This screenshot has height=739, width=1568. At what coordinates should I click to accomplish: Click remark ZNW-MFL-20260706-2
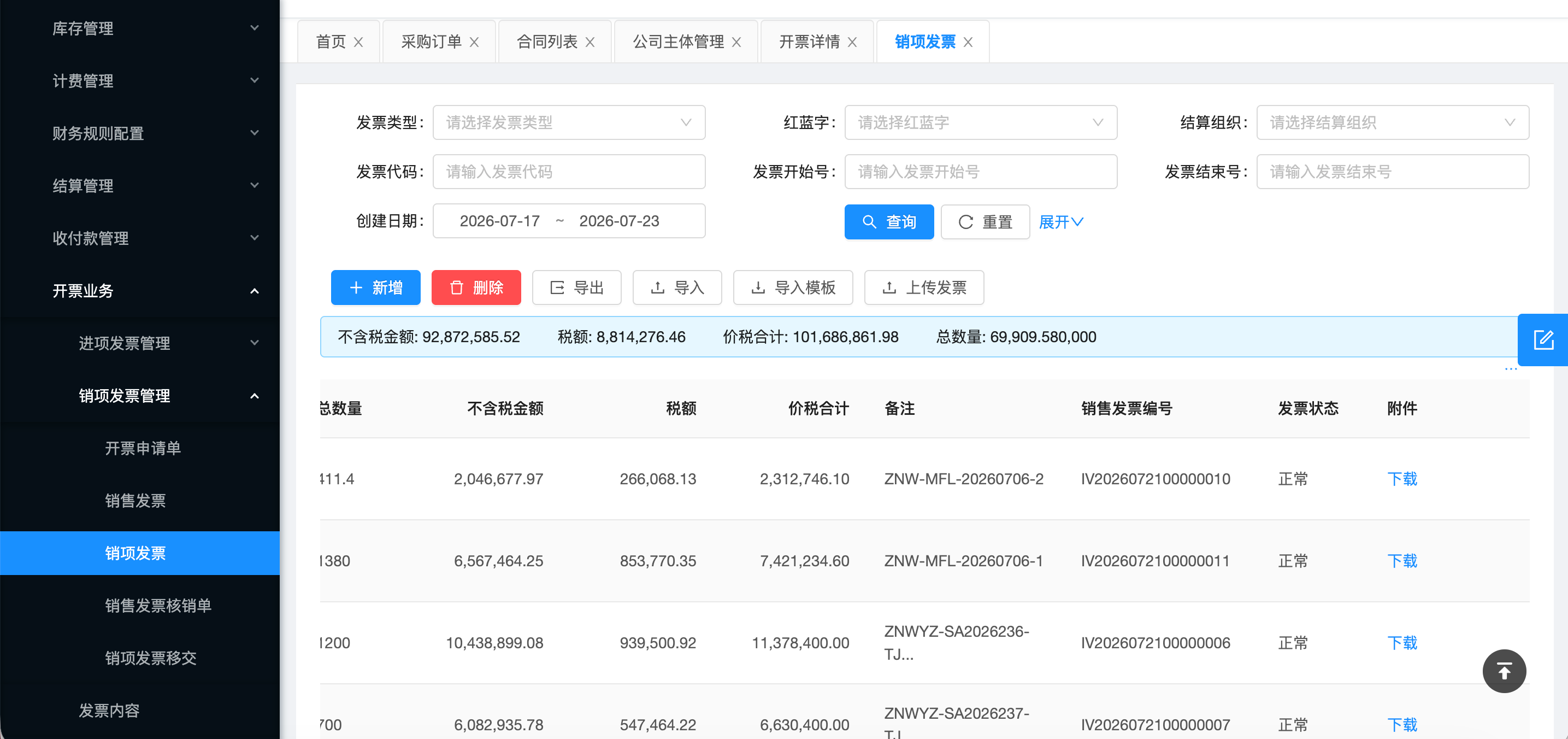pos(964,479)
